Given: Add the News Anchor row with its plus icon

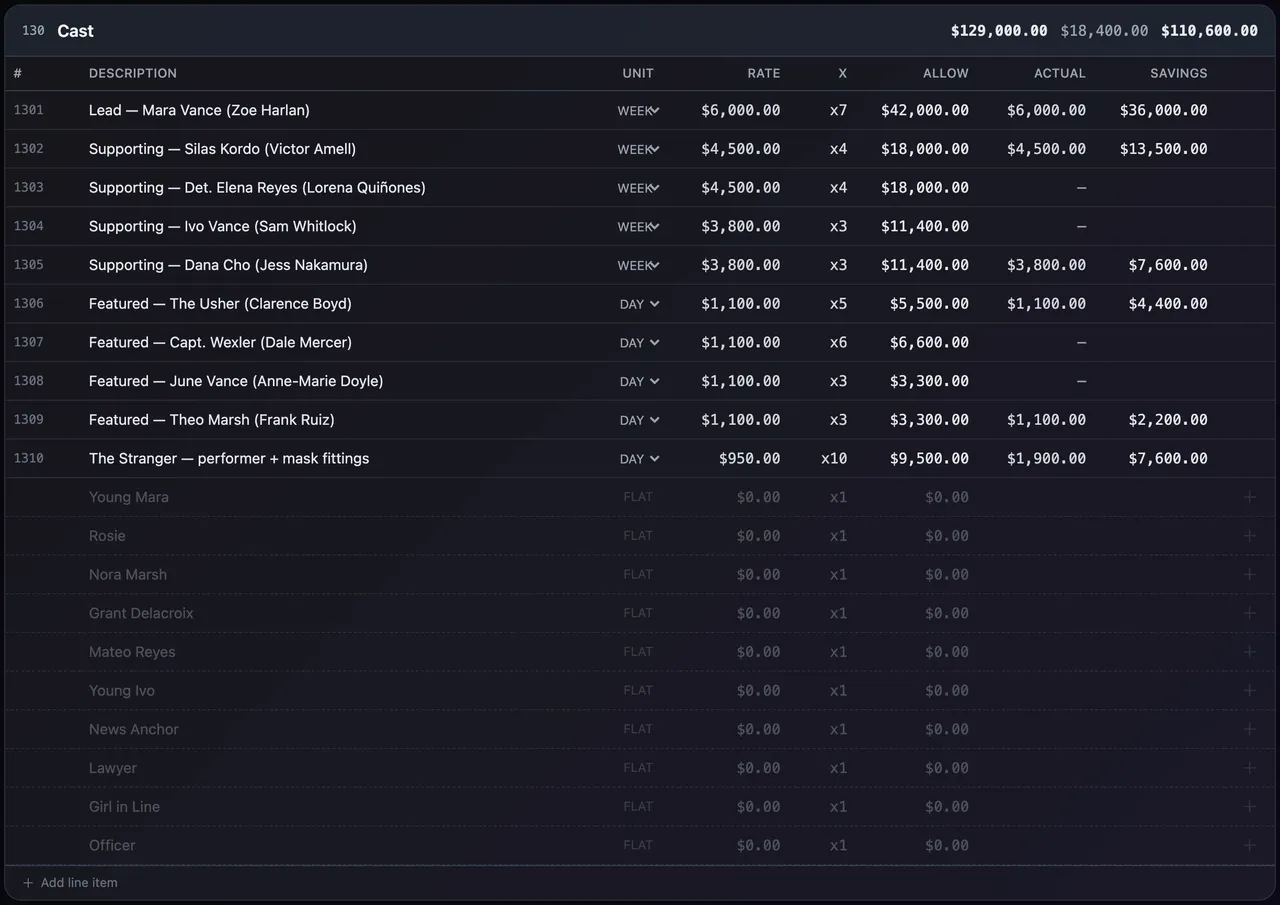Looking at the screenshot, I should tap(1249, 729).
